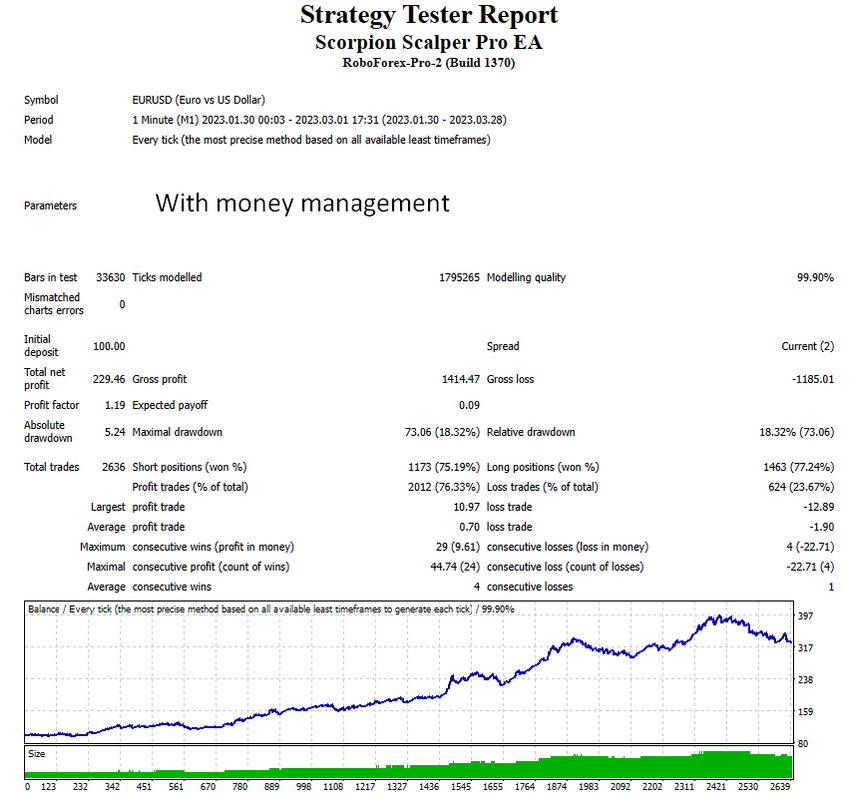This screenshot has height=800, width=859.
Task: Click the Gross profit value 1414.47
Action: [x=461, y=379]
